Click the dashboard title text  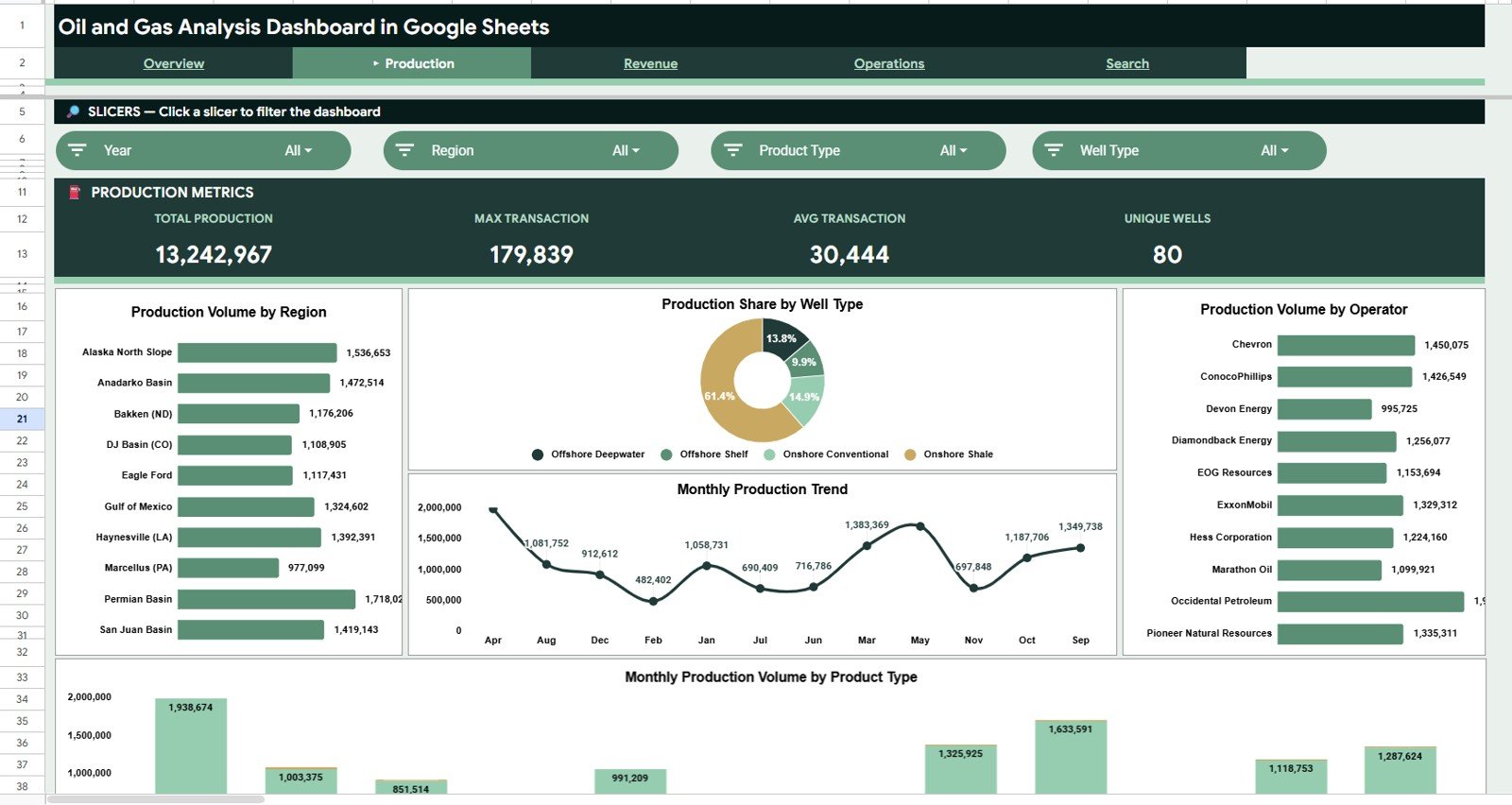click(303, 26)
